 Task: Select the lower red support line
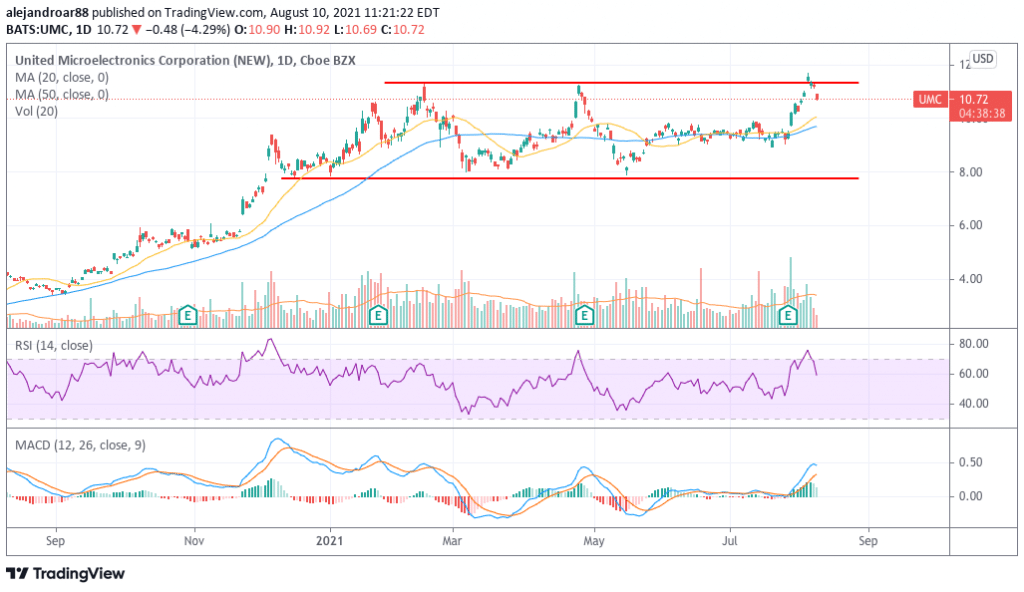pyautogui.click(x=569, y=178)
